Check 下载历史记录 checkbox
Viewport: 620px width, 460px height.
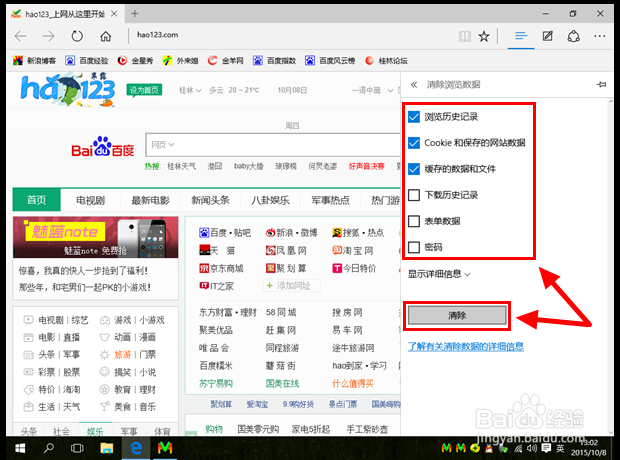coord(414,195)
